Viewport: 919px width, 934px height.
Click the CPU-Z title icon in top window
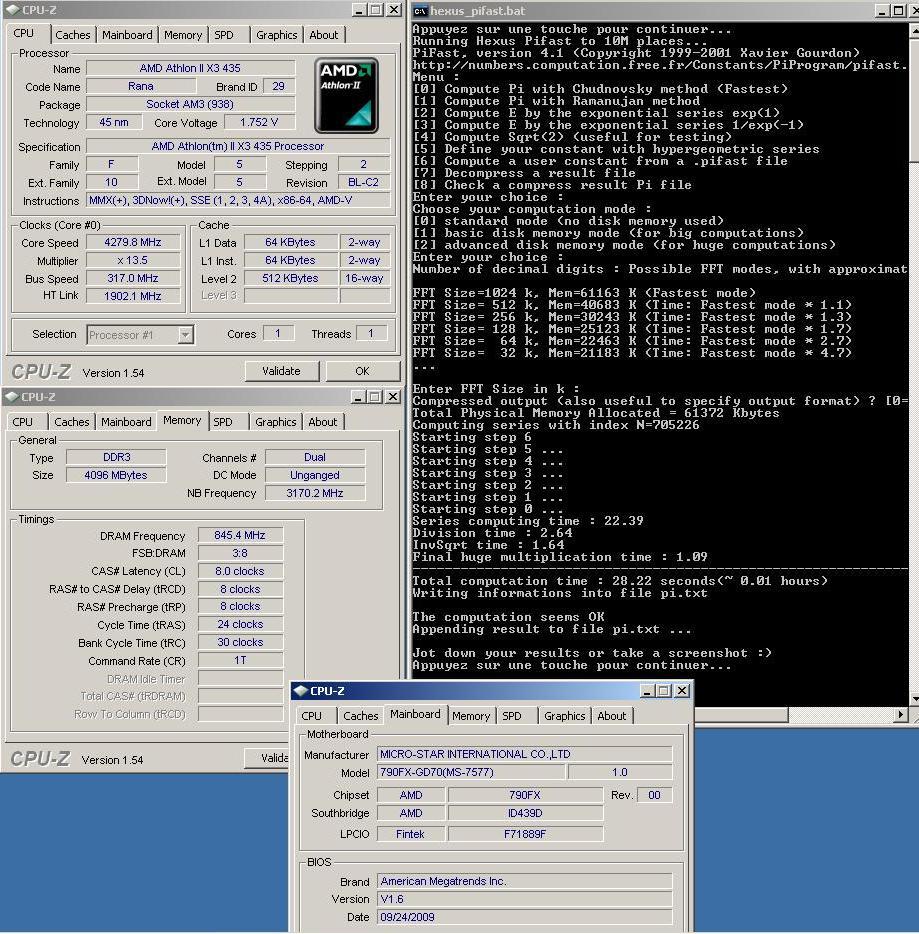tap(13, 10)
